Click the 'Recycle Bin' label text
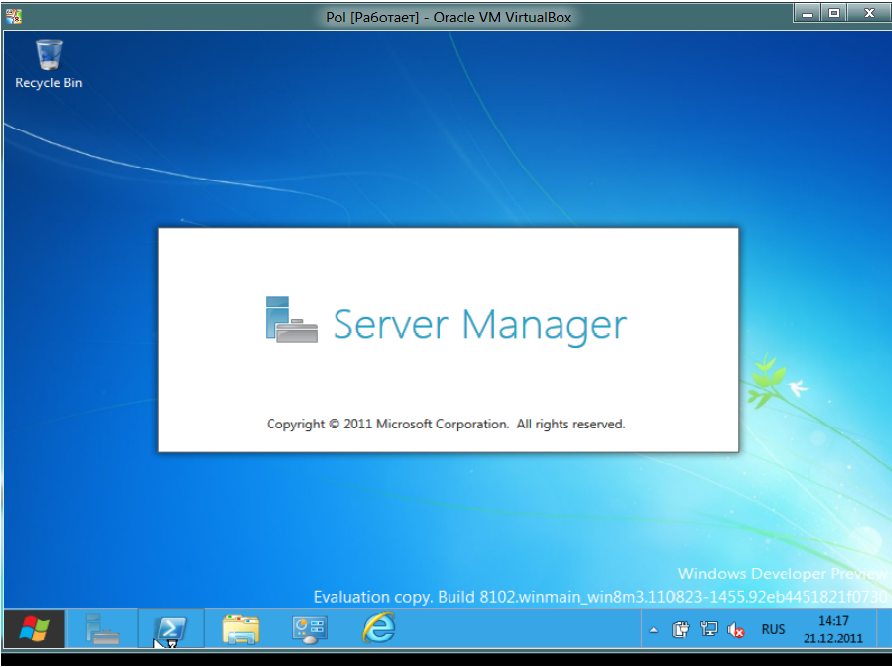 (49, 83)
